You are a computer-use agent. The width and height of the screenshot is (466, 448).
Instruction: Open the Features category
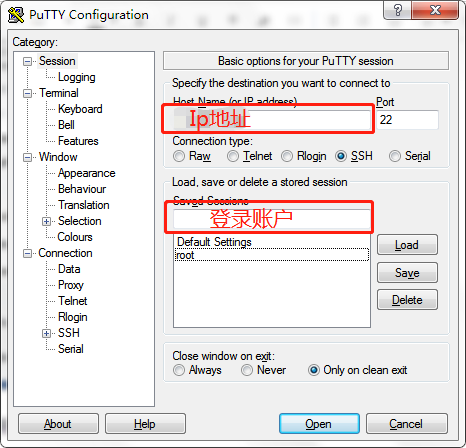pos(78,141)
